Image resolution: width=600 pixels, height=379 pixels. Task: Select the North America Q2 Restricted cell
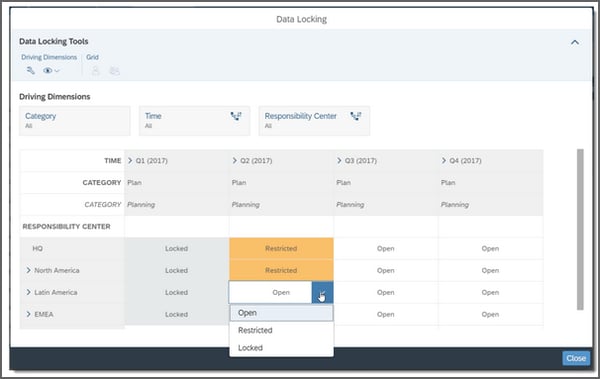pyautogui.click(x=281, y=270)
